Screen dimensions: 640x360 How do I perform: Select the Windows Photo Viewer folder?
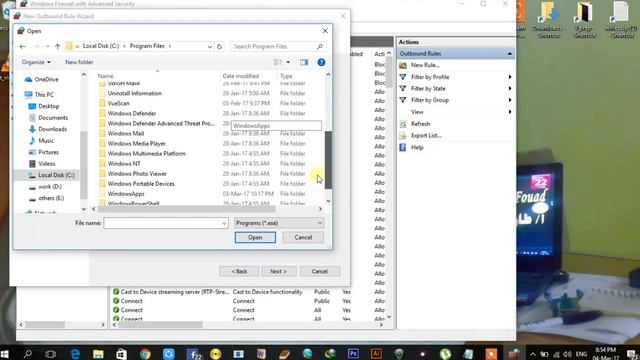pyautogui.click(x=137, y=174)
